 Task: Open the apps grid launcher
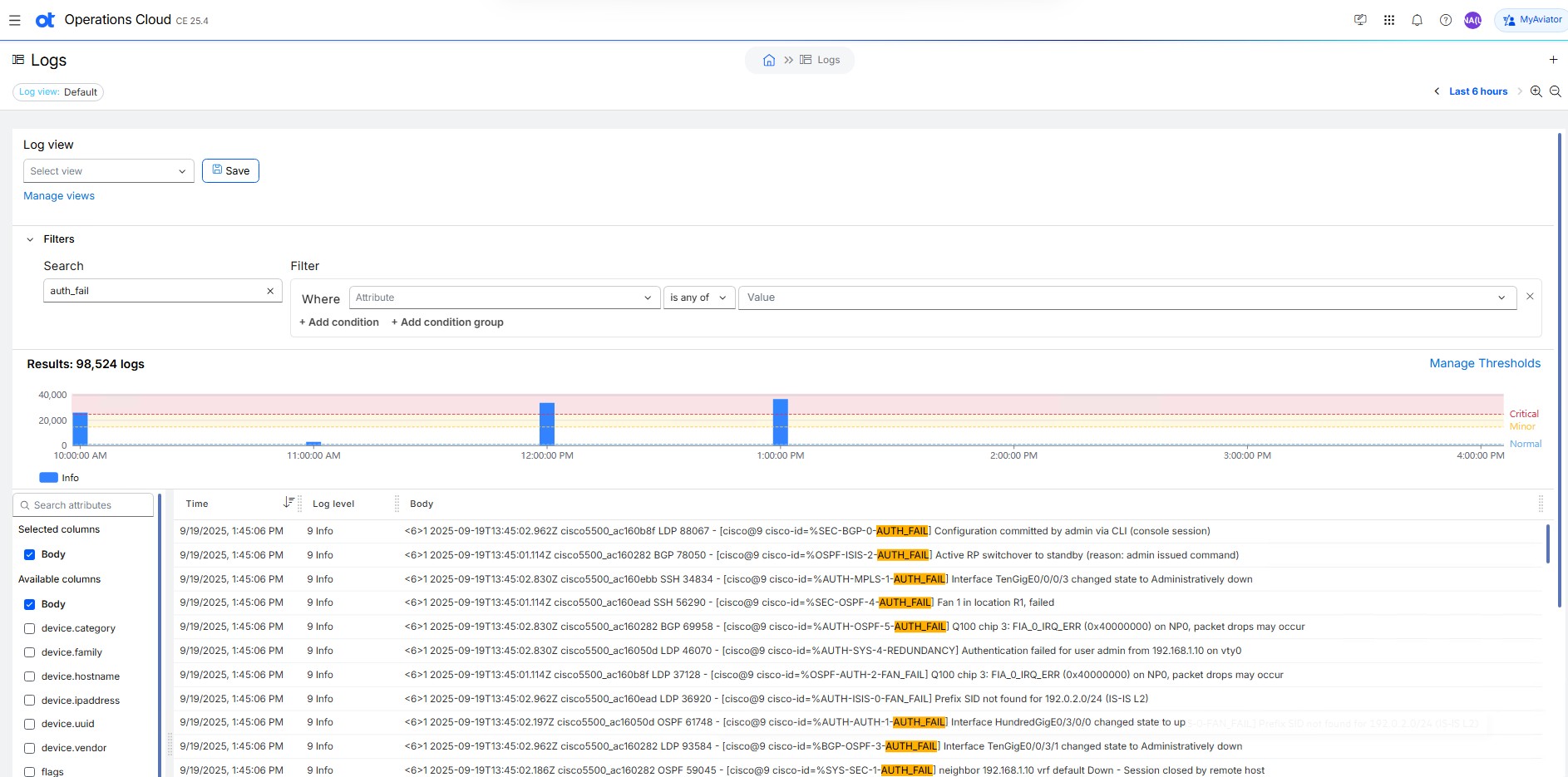pyautogui.click(x=1389, y=20)
